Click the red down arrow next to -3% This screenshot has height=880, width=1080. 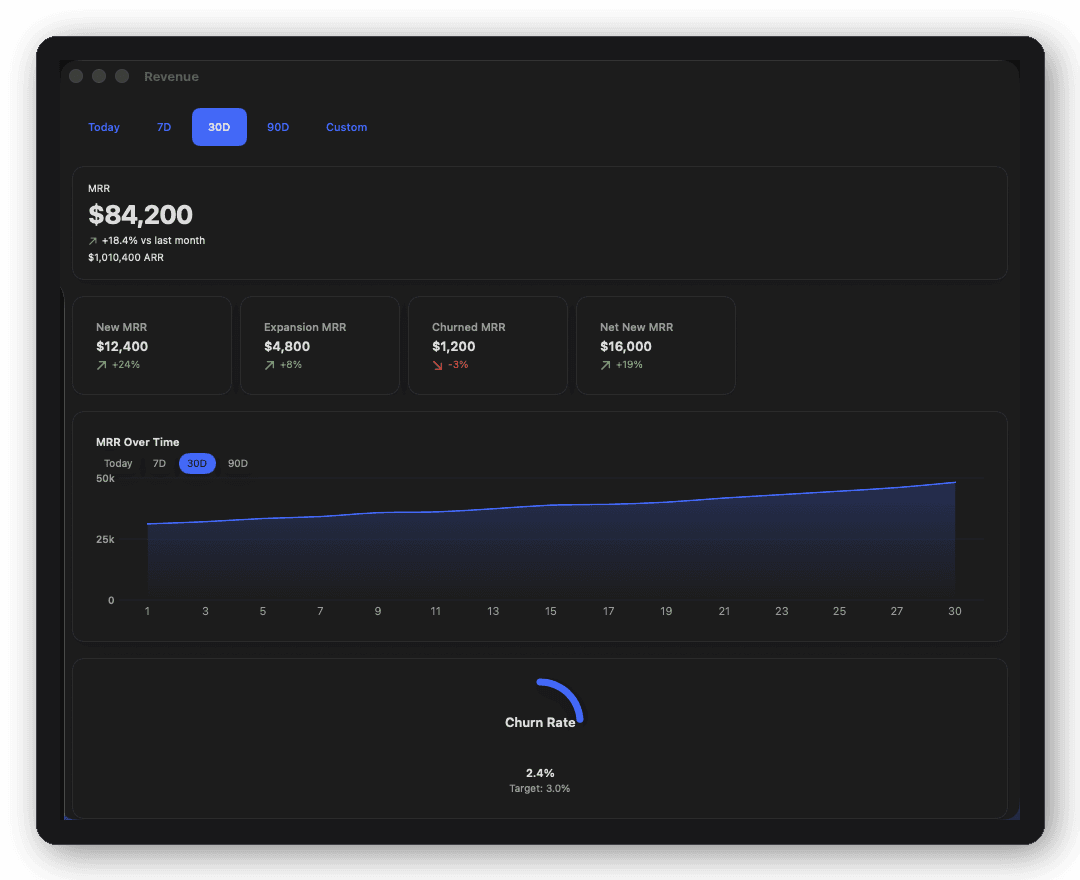[x=437, y=365]
